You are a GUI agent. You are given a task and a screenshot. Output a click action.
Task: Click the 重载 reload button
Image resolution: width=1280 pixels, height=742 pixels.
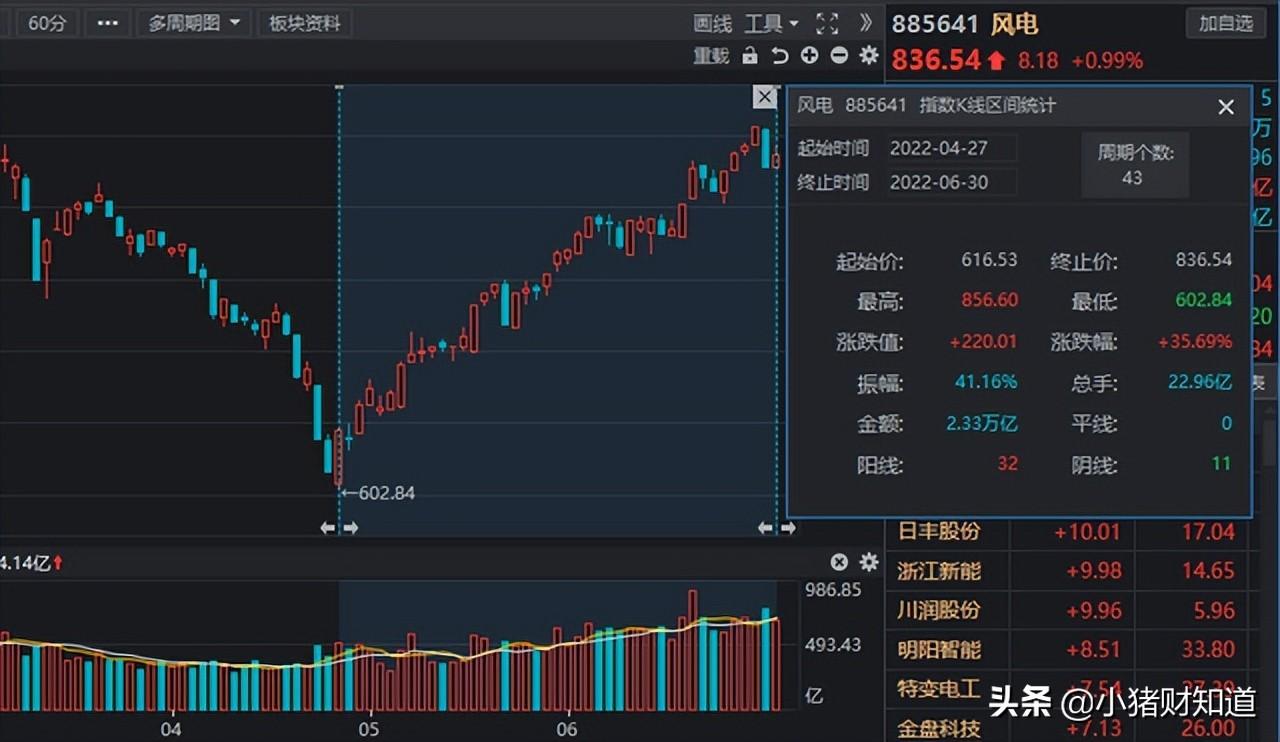[711, 57]
